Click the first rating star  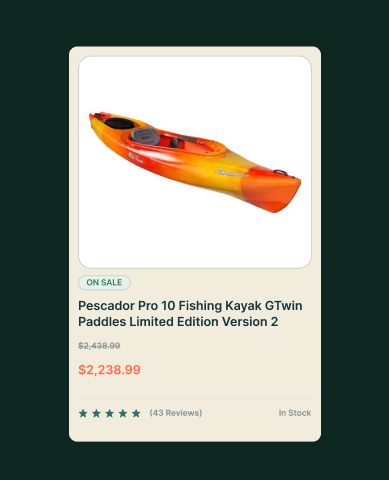tap(83, 413)
